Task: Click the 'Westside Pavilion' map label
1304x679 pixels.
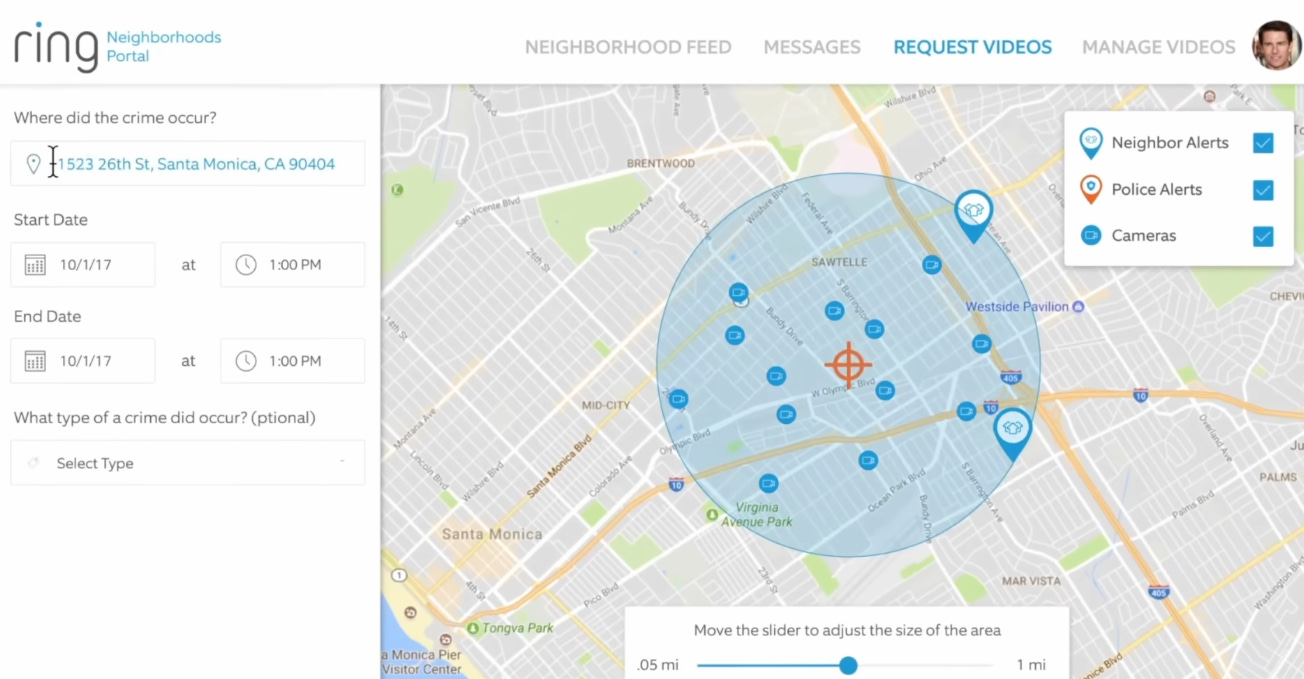Action: [x=1017, y=307]
